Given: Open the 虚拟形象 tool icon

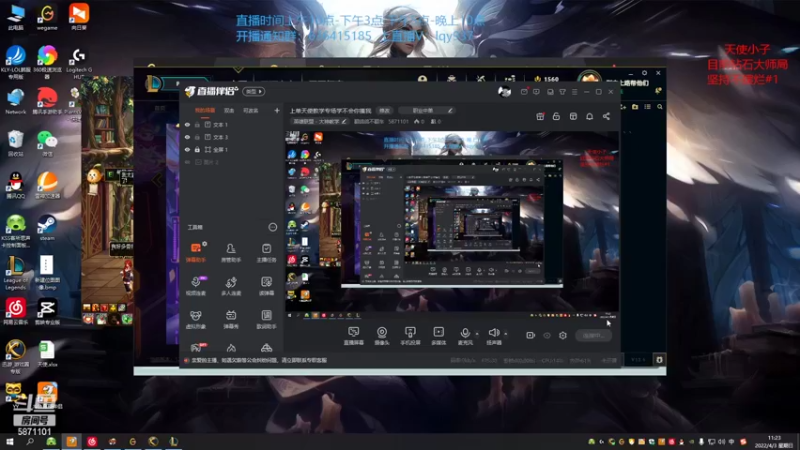Looking at the screenshot, I should 195,319.
